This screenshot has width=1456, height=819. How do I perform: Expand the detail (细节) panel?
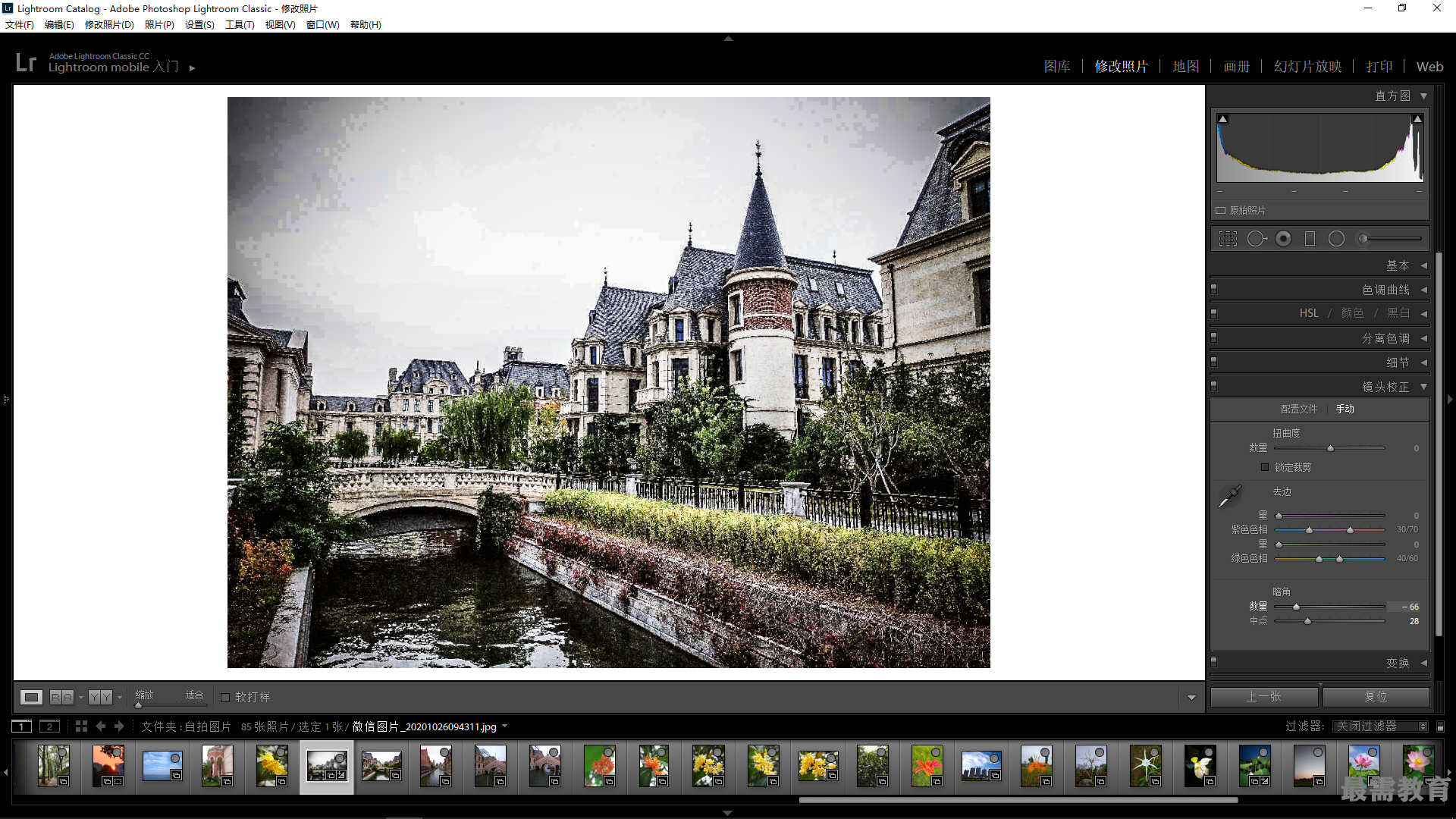tap(1423, 362)
